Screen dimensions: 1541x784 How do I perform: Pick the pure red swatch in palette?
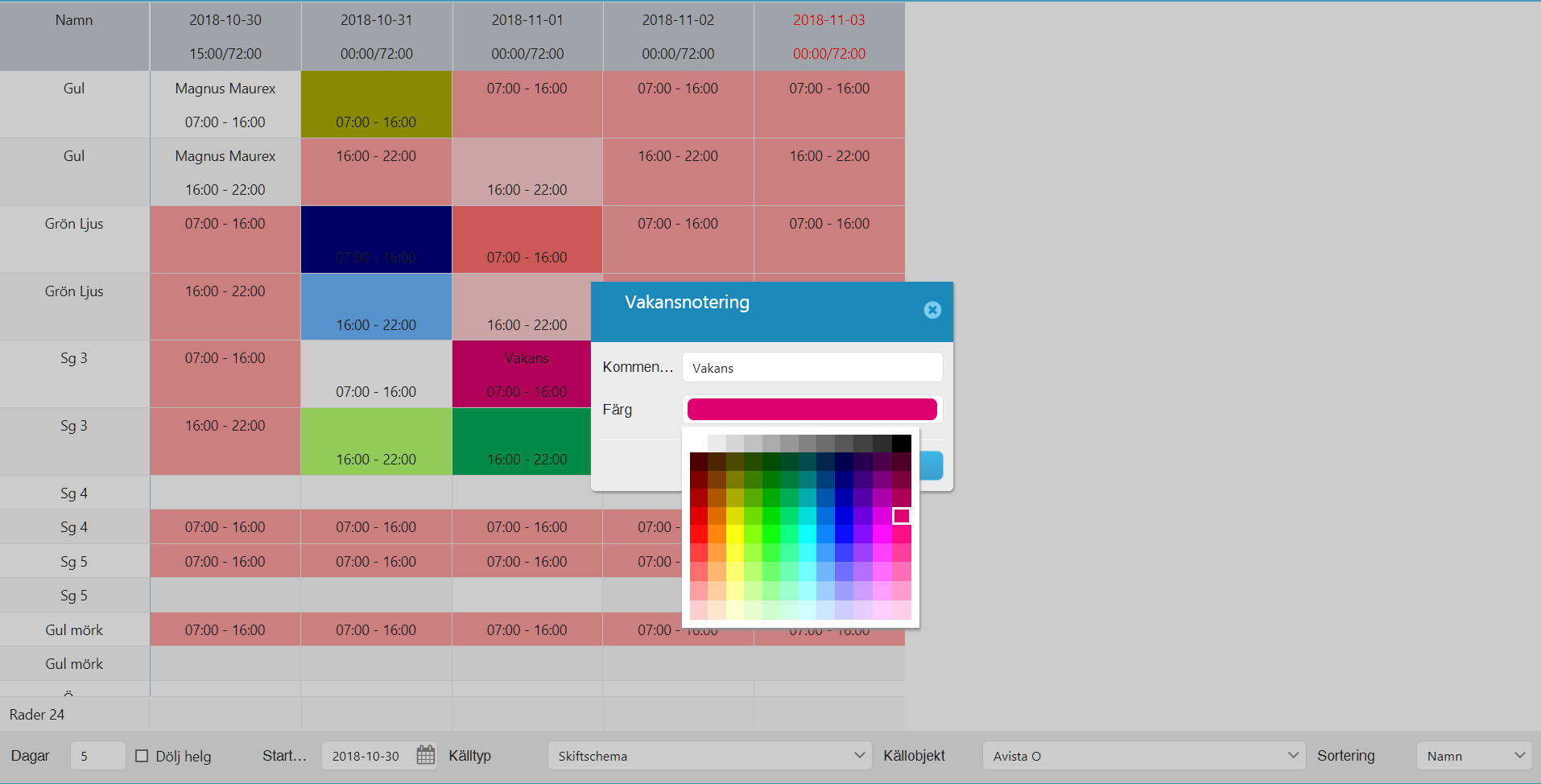point(699,534)
